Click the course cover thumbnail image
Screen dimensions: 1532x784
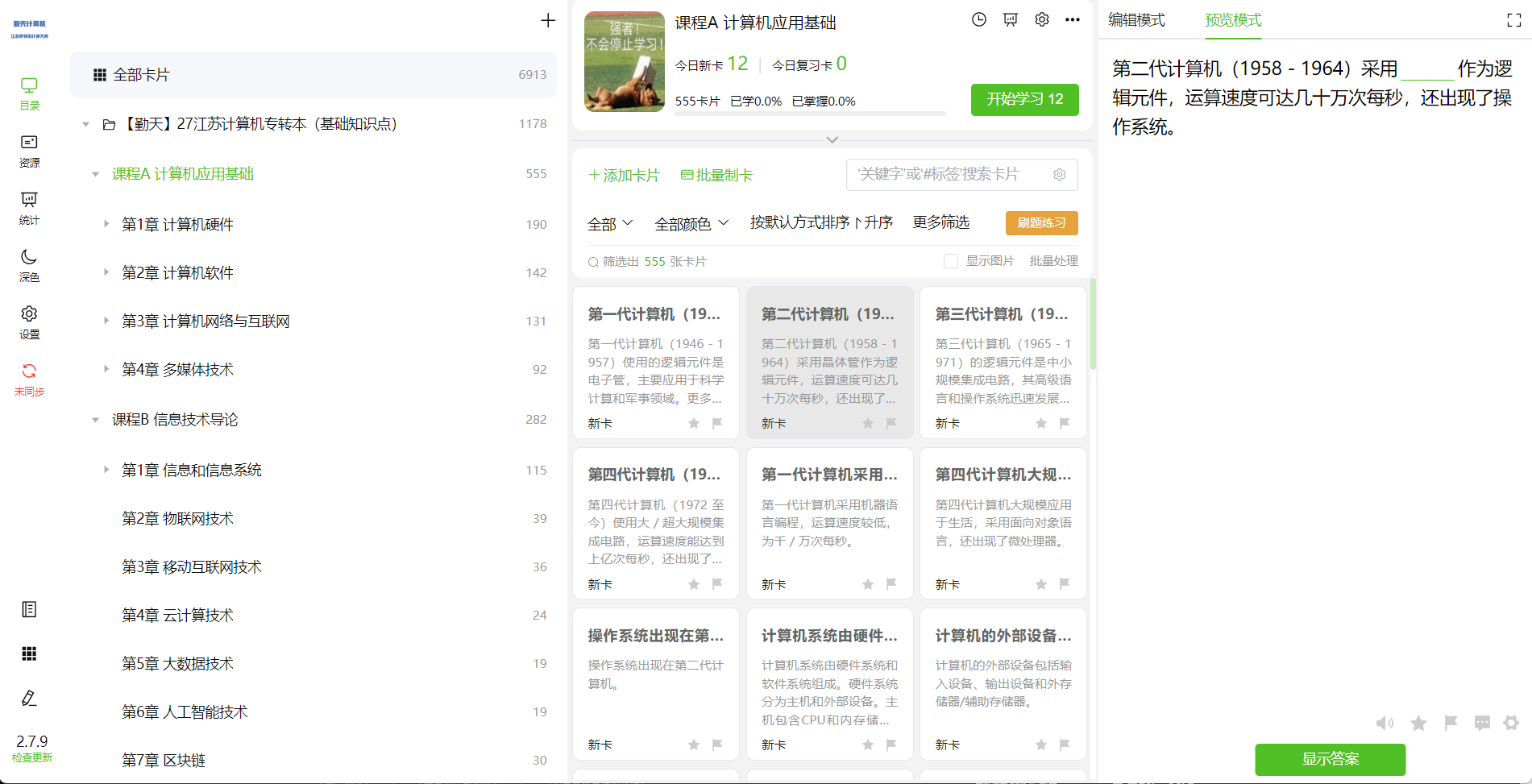pos(625,61)
